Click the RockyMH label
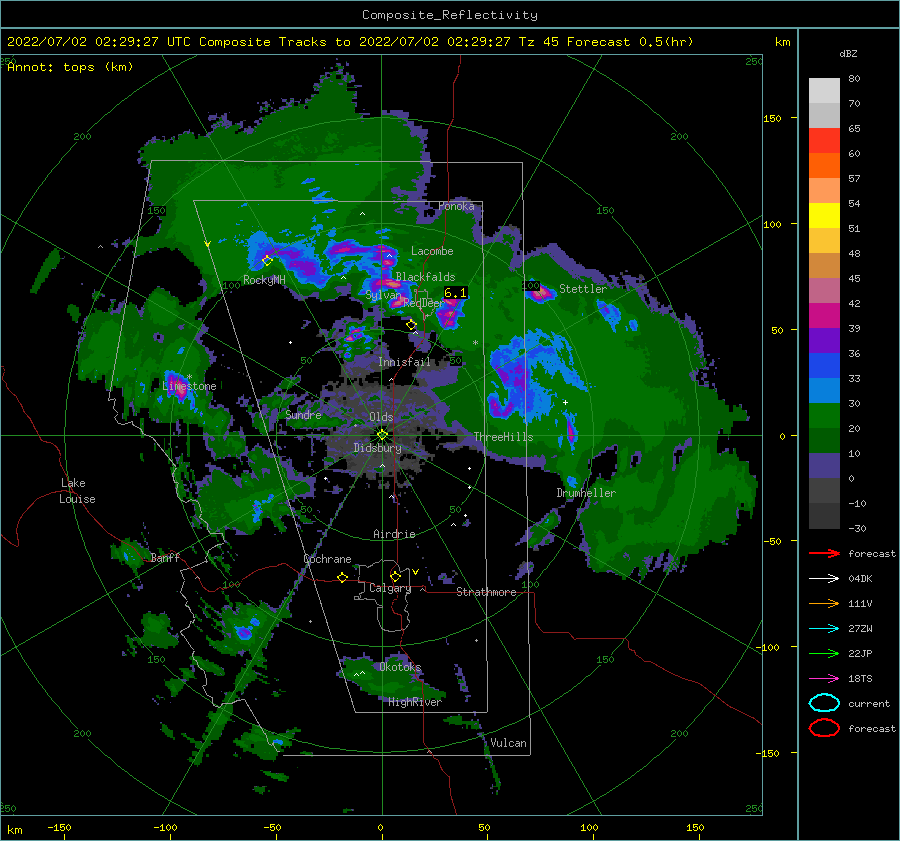This screenshot has width=900, height=841. pos(264,280)
